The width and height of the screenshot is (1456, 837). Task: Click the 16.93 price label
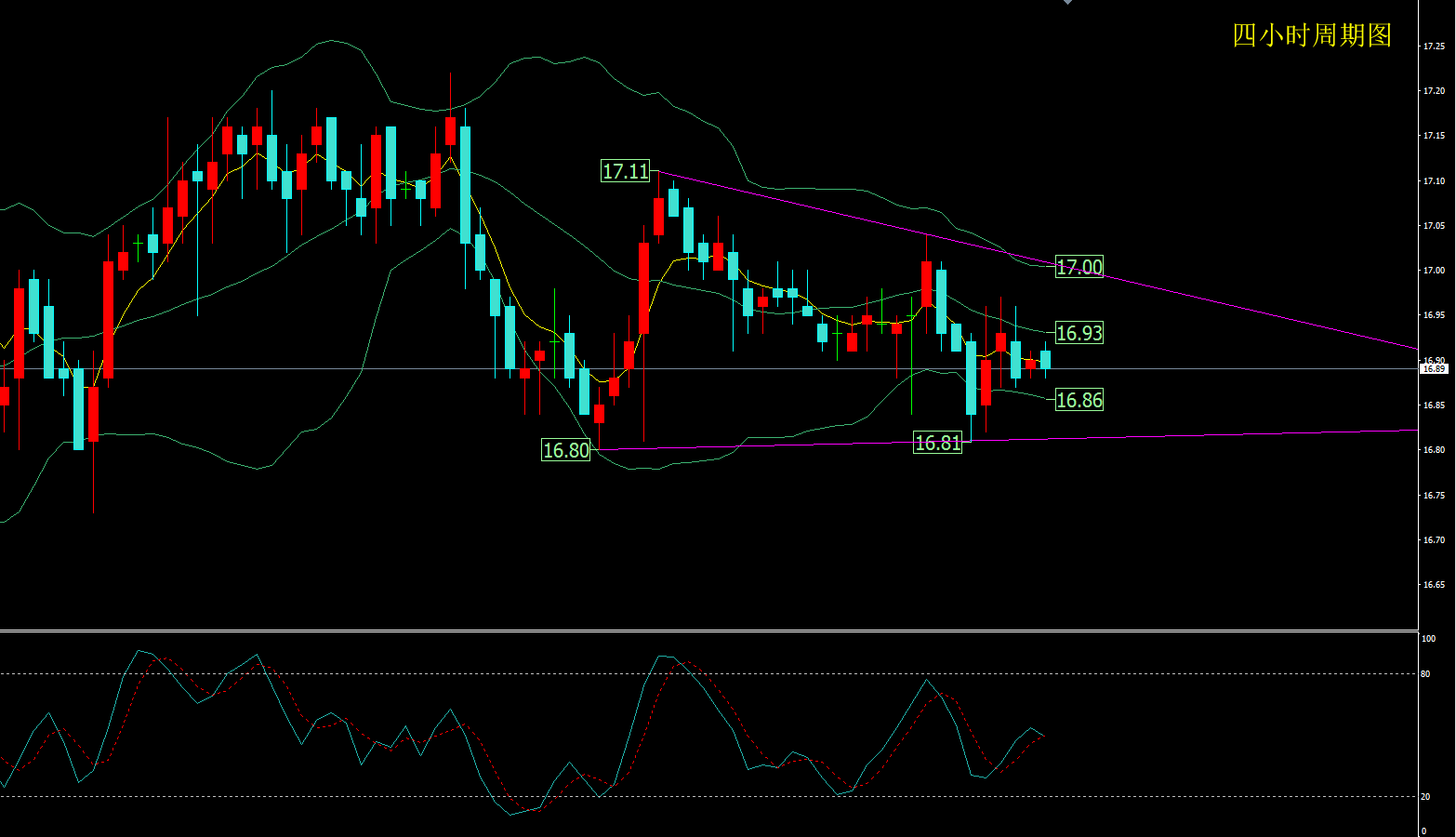[x=1079, y=333]
